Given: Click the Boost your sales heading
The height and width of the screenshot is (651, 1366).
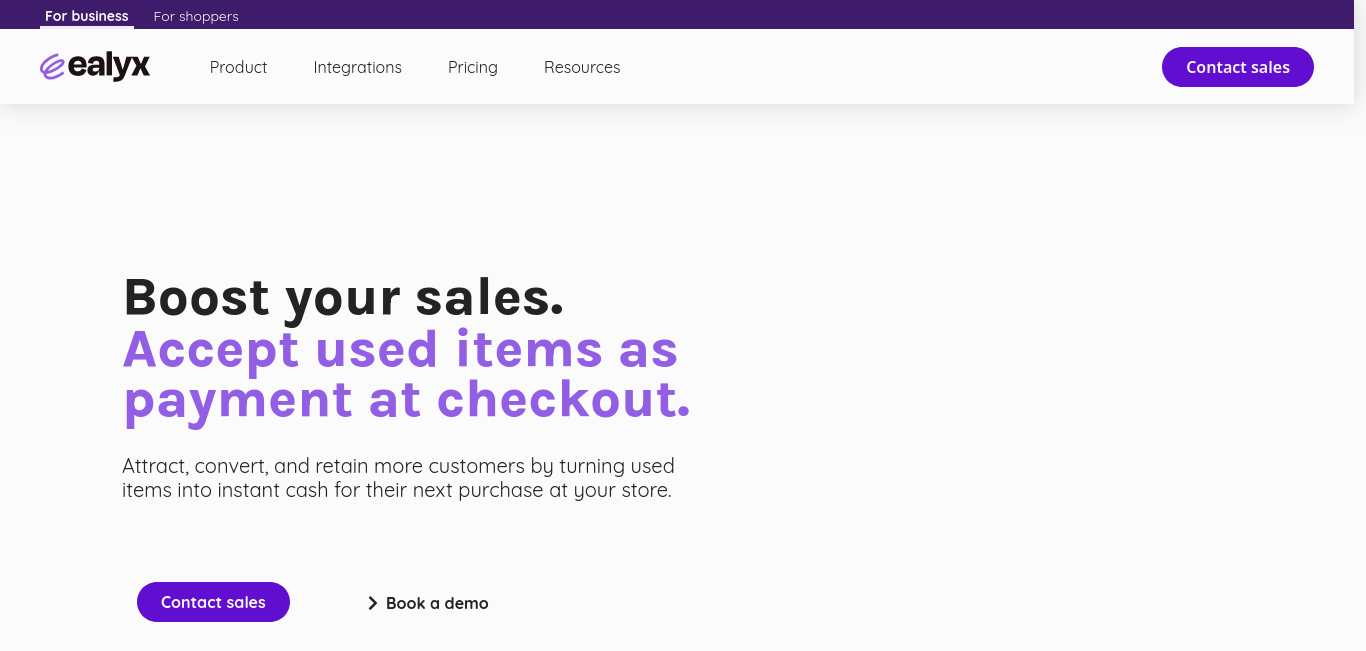Looking at the screenshot, I should [344, 297].
